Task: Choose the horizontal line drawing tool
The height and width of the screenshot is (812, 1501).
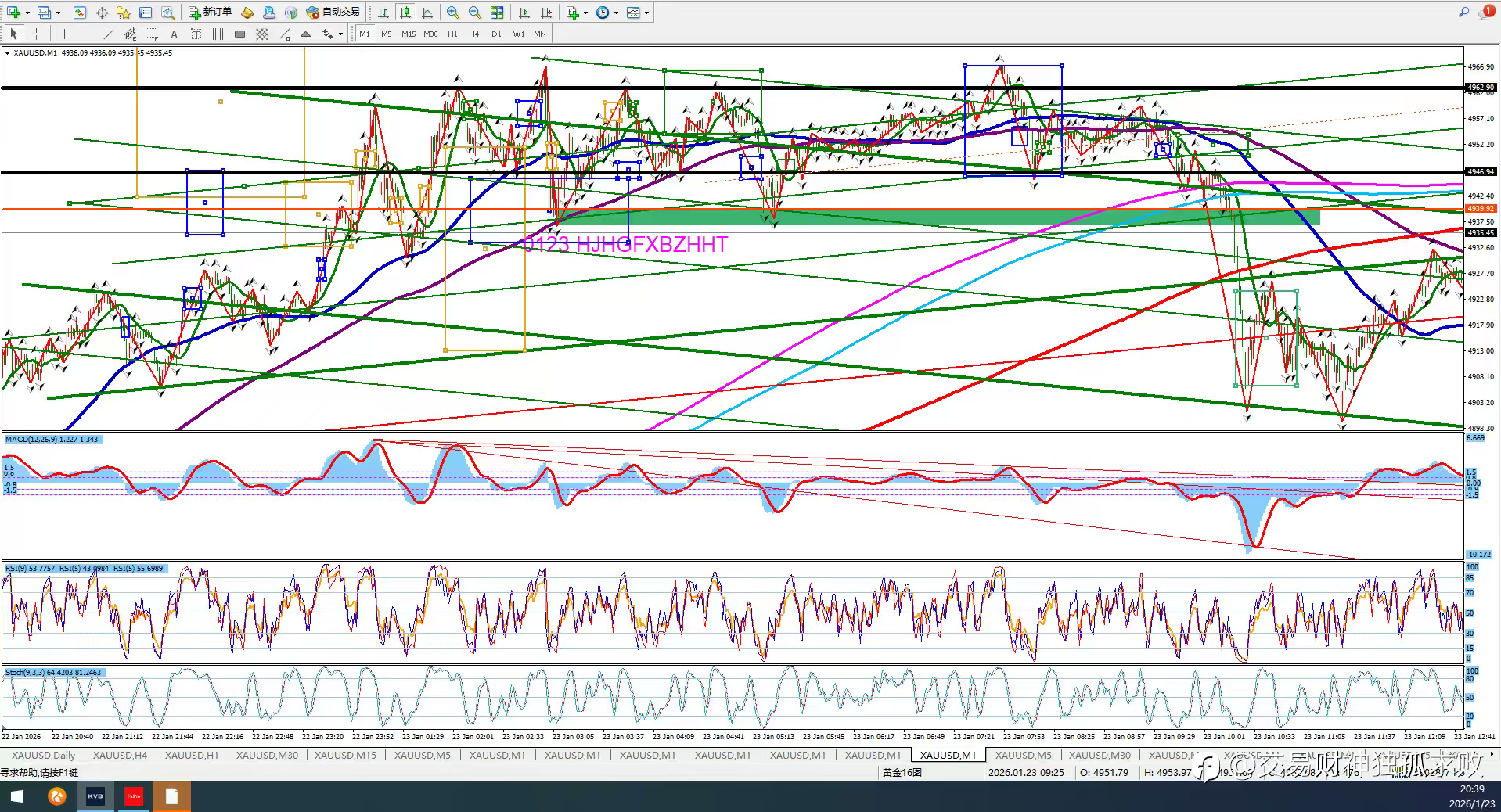Action: pyautogui.click(x=86, y=34)
